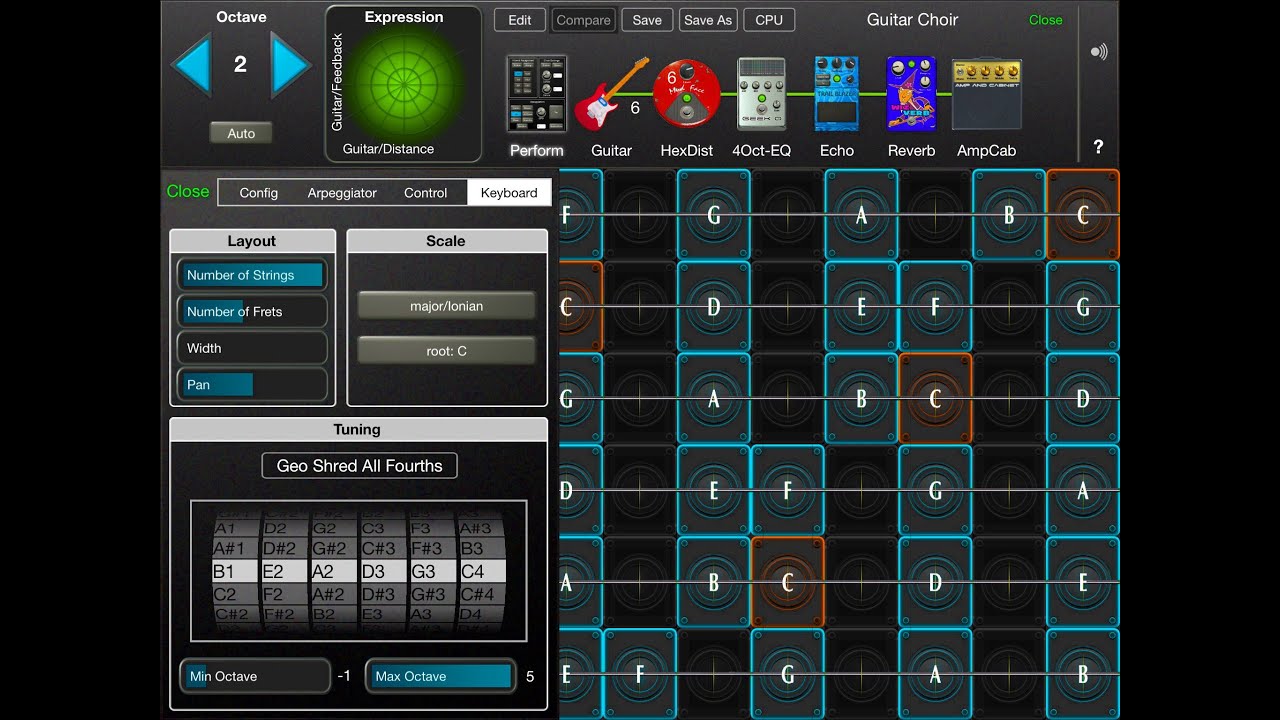The width and height of the screenshot is (1280, 720).
Task: Switch to the Arpeggiator tab
Action: coord(342,193)
